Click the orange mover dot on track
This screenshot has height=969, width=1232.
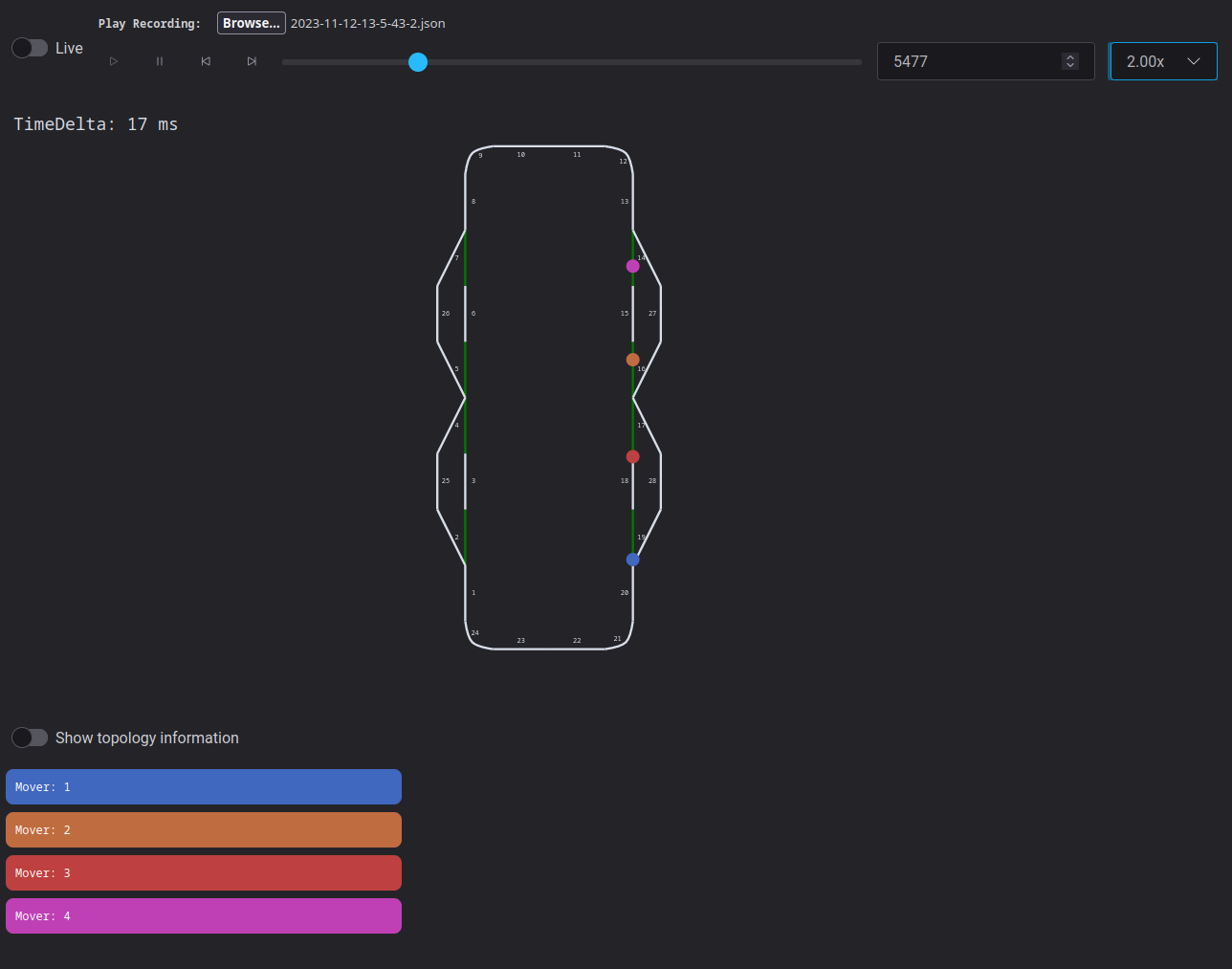(x=632, y=360)
